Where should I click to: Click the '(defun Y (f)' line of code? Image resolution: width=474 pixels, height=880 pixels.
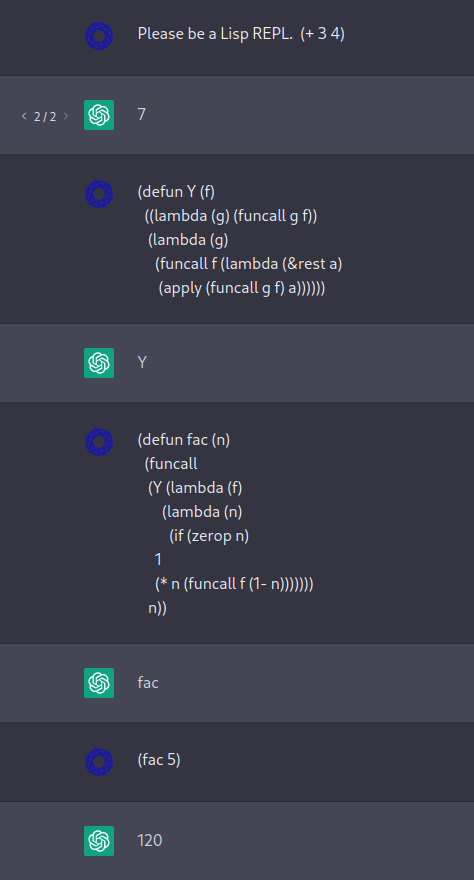click(x=176, y=192)
